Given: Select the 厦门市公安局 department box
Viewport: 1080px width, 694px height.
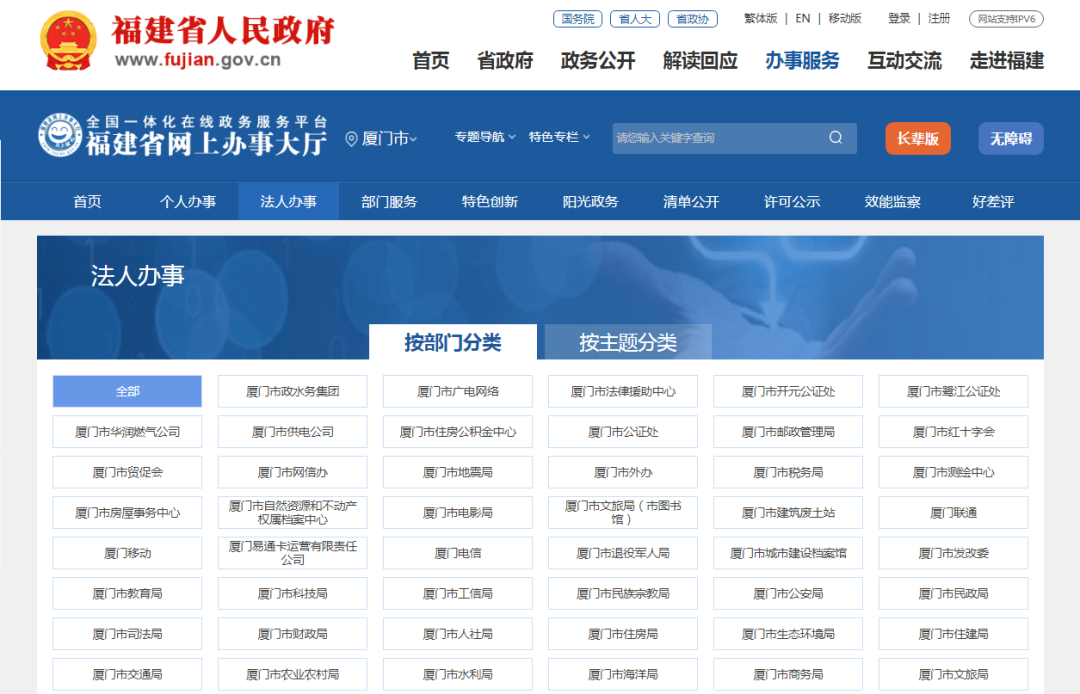Looking at the screenshot, I should [x=788, y=593].
